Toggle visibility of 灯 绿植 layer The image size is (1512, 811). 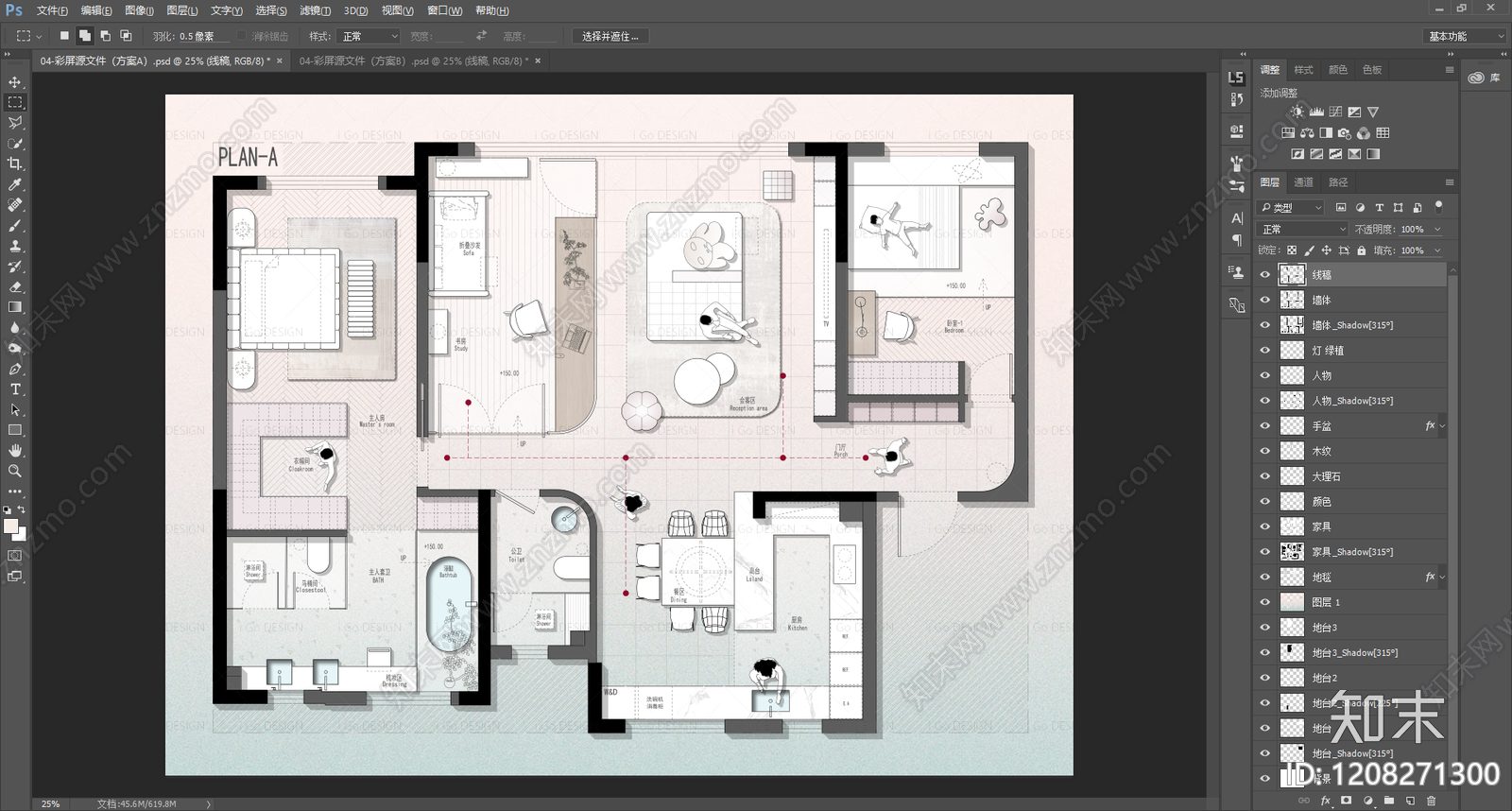point(1264,351)
